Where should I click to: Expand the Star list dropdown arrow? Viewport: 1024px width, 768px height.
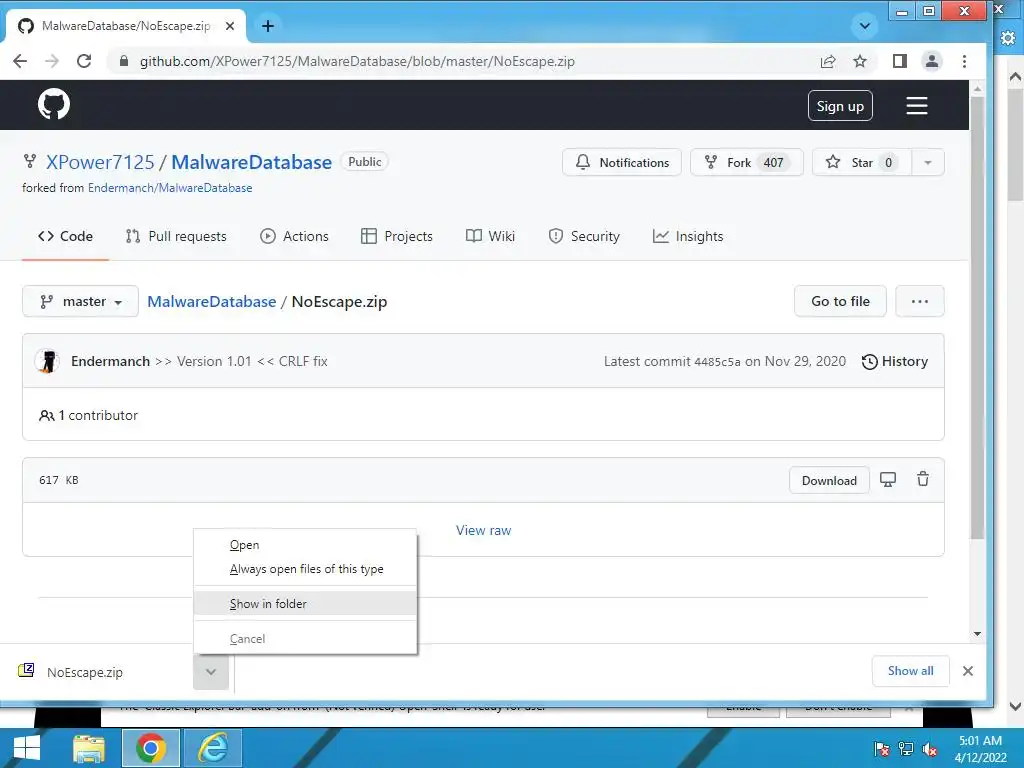point(927,163)
